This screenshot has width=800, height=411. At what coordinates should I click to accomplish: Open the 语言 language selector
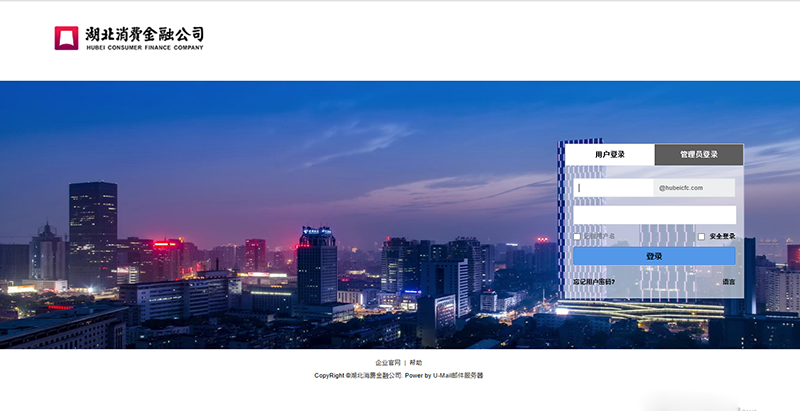(x=728, y=282)
